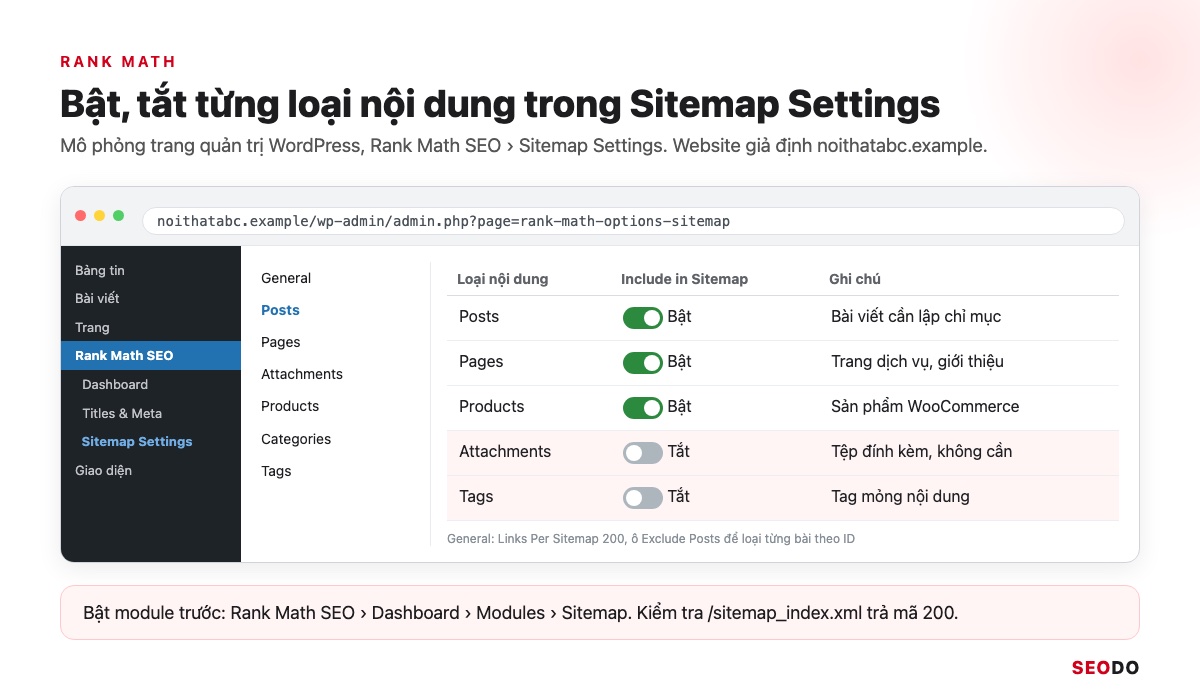The image size is (1200, 700).
Task: Select the Products row label in table
Action: pyautogui.click(x=492, y=406)
